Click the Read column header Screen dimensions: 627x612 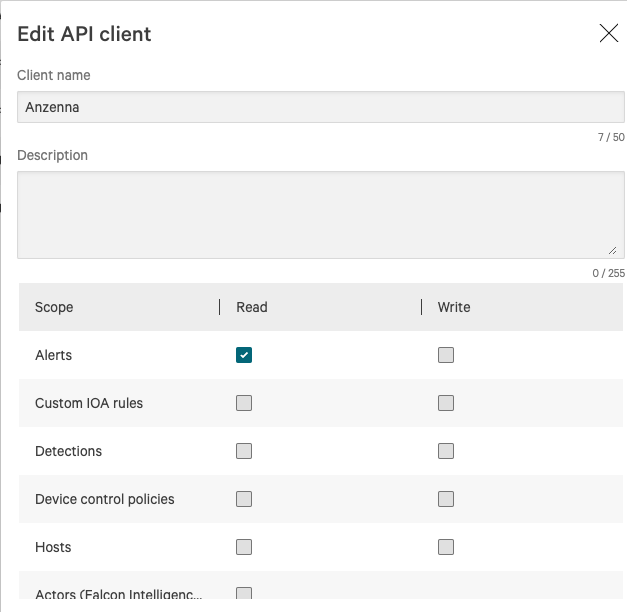pos(252,307)
